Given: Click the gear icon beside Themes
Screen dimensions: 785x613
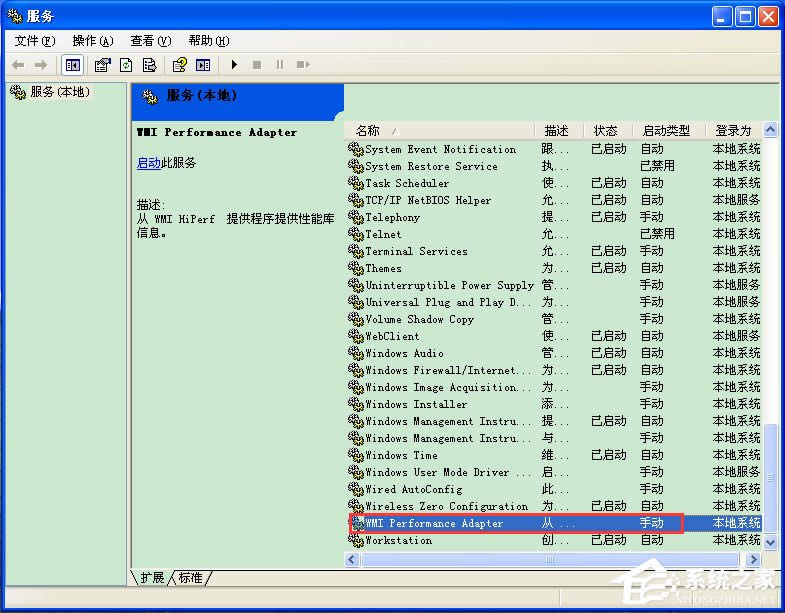Looking at the screenshot, I should pos(355,268).
